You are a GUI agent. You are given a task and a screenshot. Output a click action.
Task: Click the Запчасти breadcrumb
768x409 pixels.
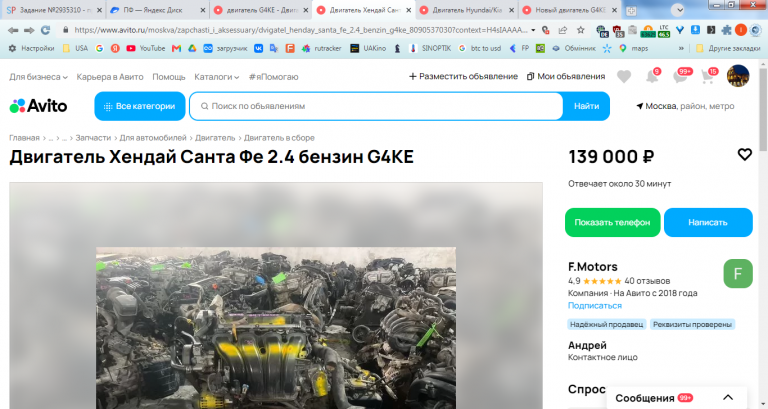[93, 138]
